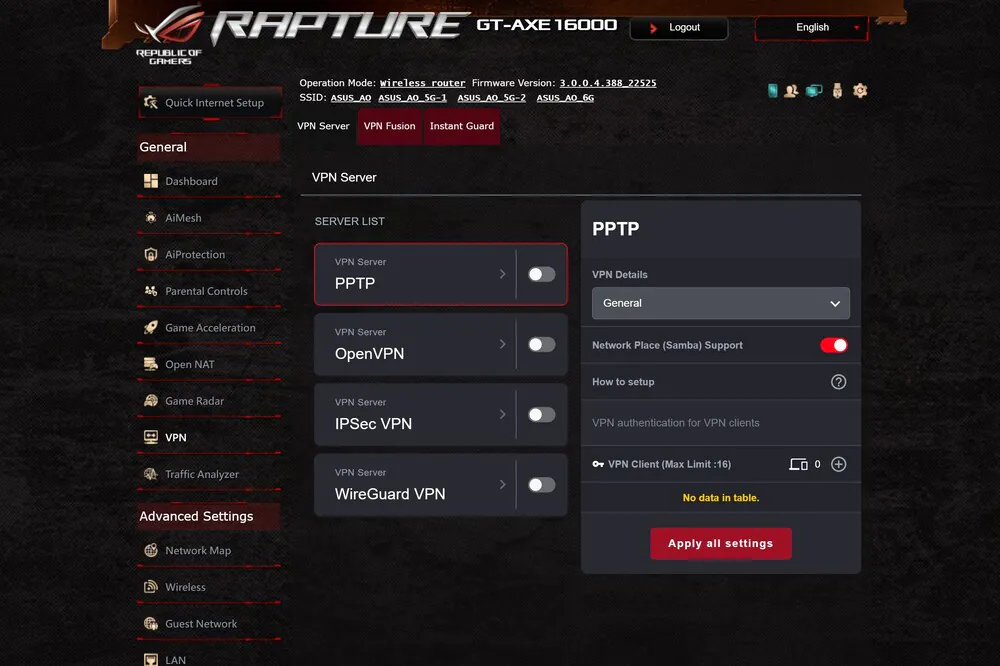Image resolution: width=1000 pixels, height=666 pixels.
Task: Check the USB device status icon
Action: pyautogui.click(x=837, y=91)
